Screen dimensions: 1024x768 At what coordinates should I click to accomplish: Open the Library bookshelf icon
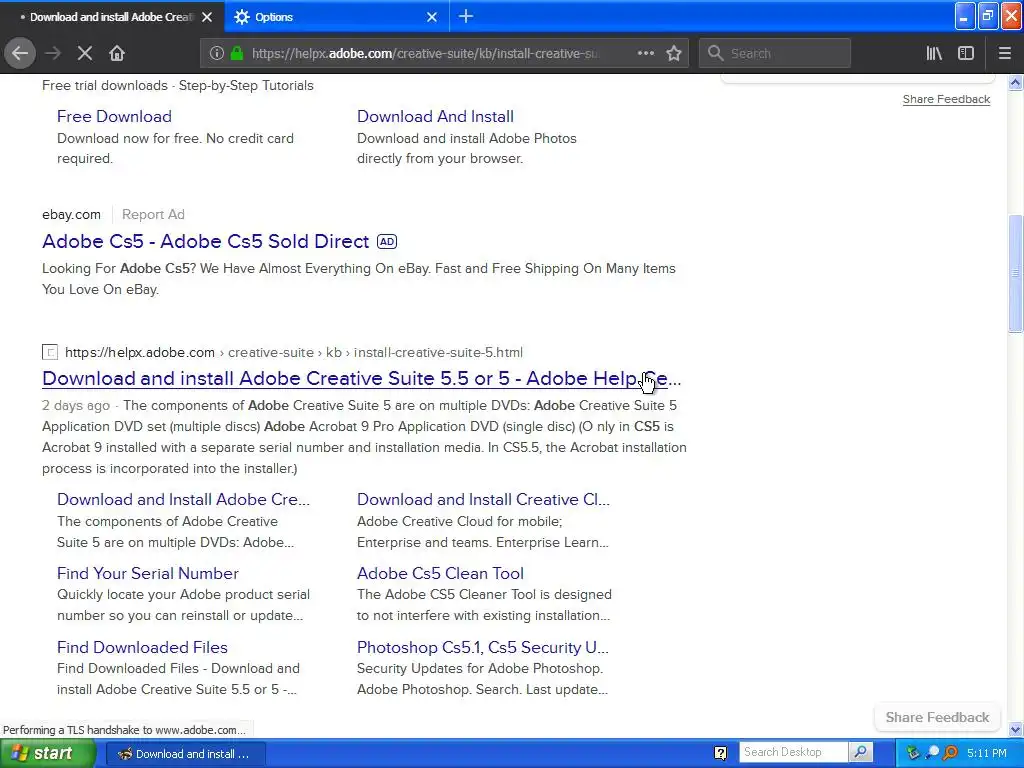pyautogui.click(x=934, y=54)
